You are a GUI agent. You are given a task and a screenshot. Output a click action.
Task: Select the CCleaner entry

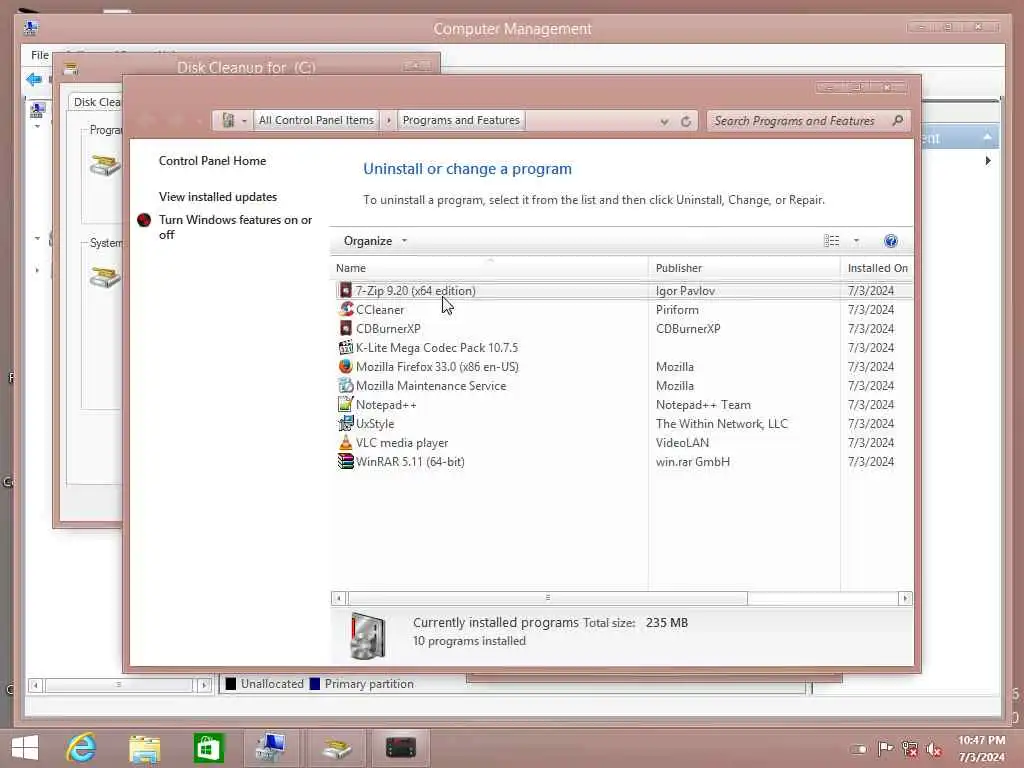[x=379, y=310]
